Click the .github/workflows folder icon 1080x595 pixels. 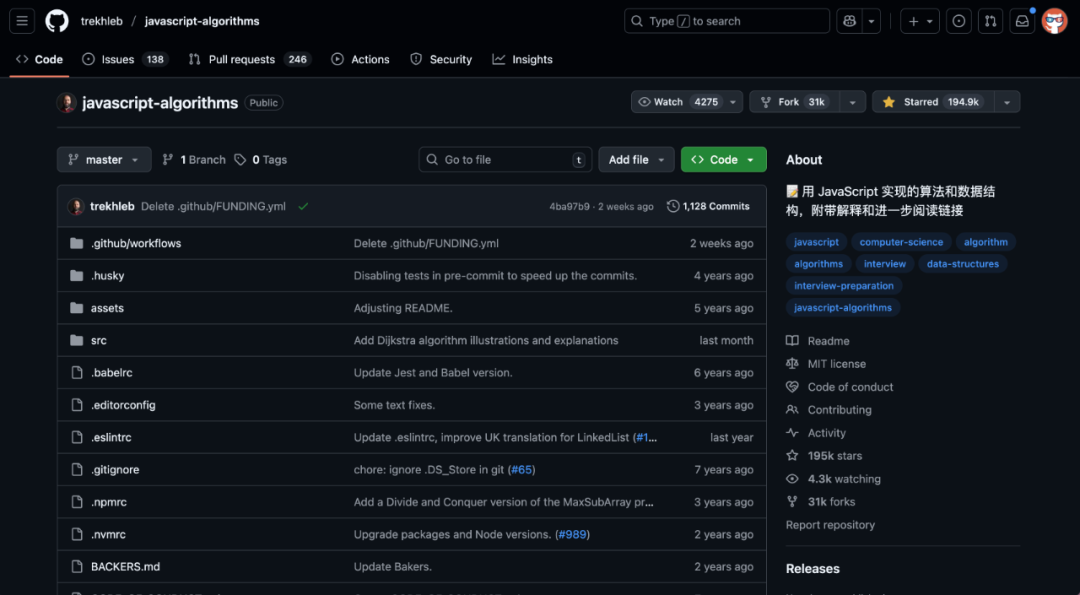click(x=76, y=244)
